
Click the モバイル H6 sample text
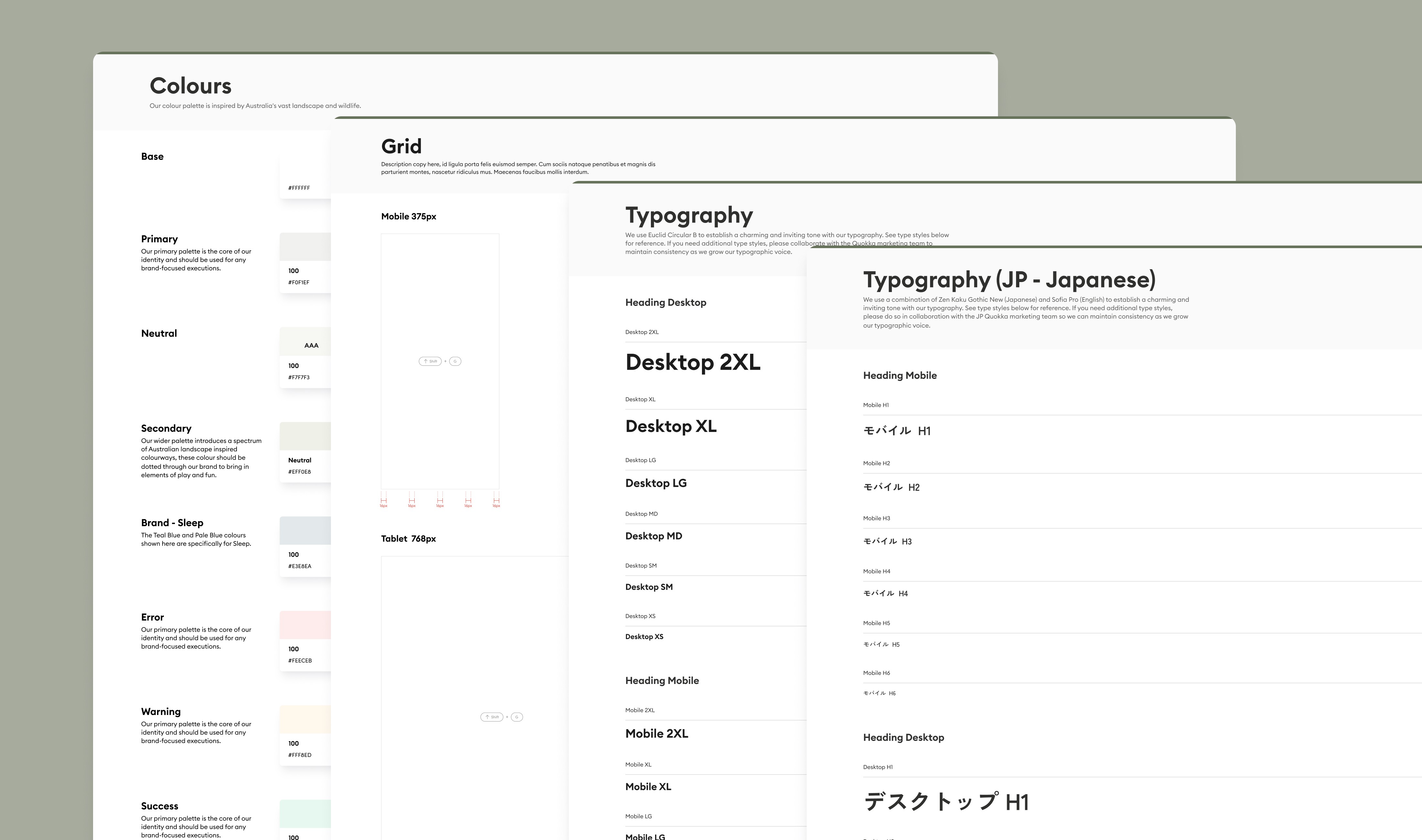click(x=879, y=693)
